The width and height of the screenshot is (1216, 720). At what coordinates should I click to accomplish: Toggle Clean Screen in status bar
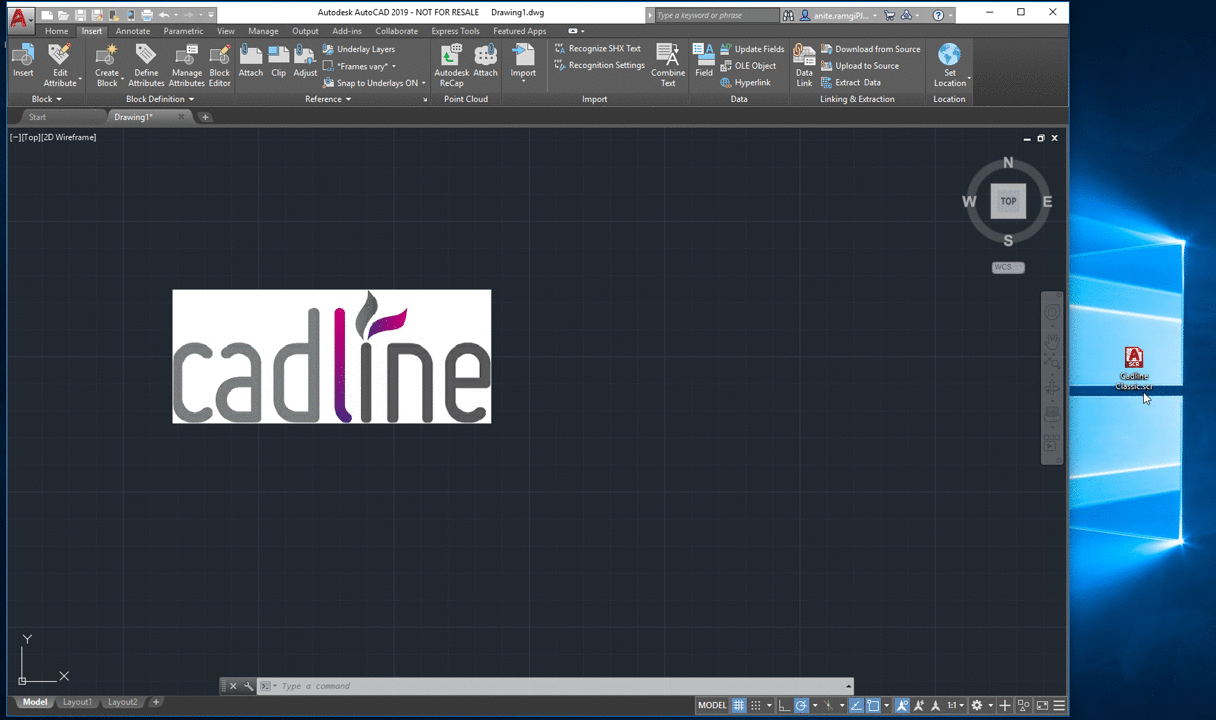coord(1042,705)
